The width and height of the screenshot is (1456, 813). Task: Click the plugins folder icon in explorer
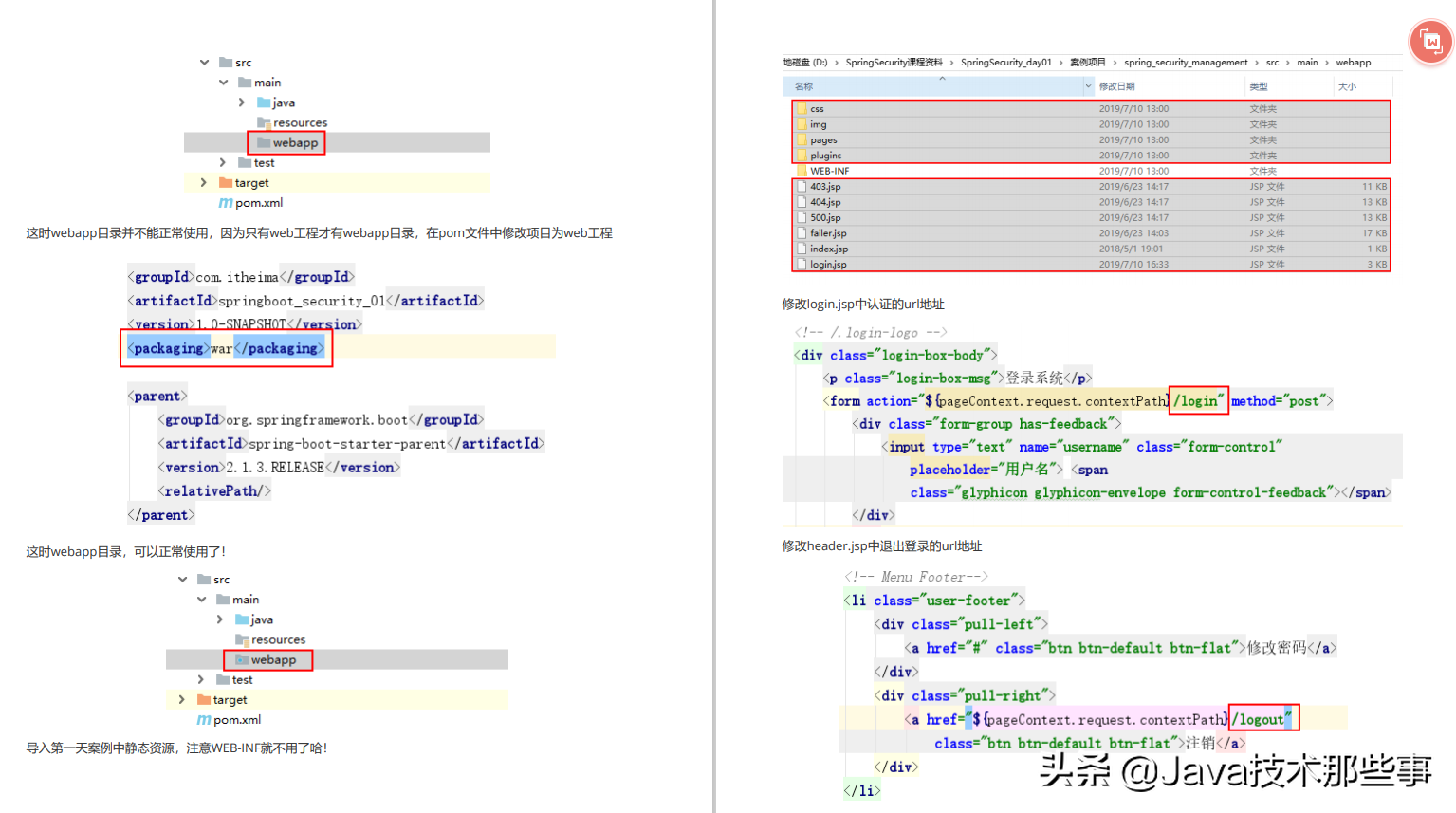click(x=802, y=156)
